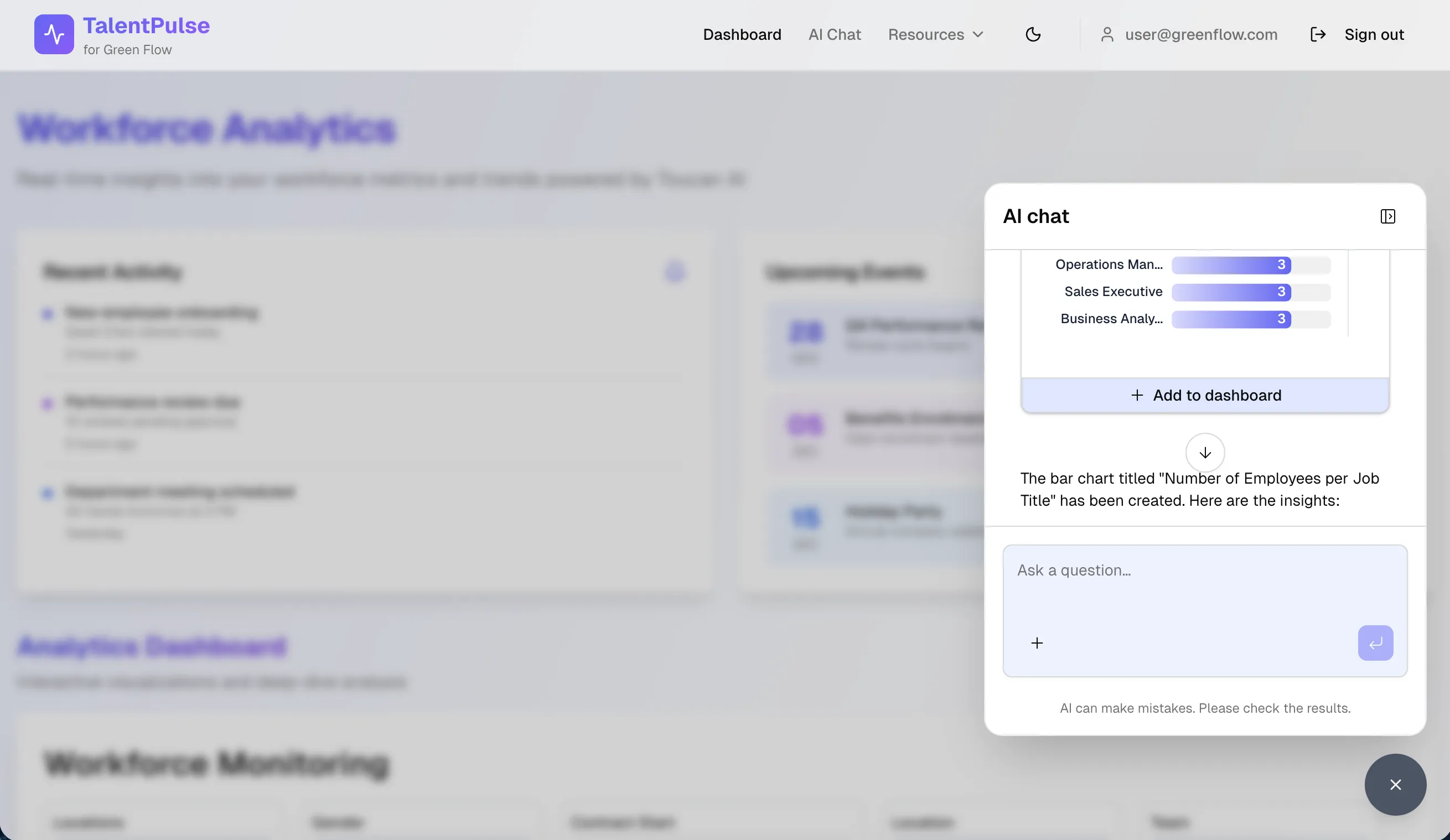
Task: Click the user profile icon
Action: 1106,34
